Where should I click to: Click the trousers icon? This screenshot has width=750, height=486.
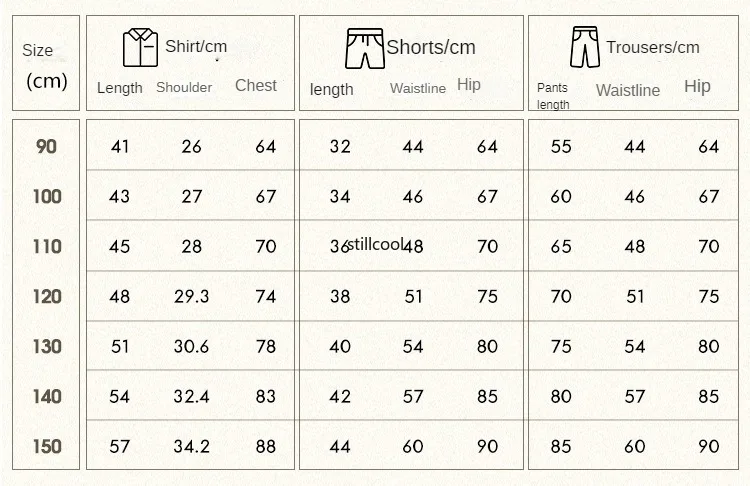tap(585, 47)
